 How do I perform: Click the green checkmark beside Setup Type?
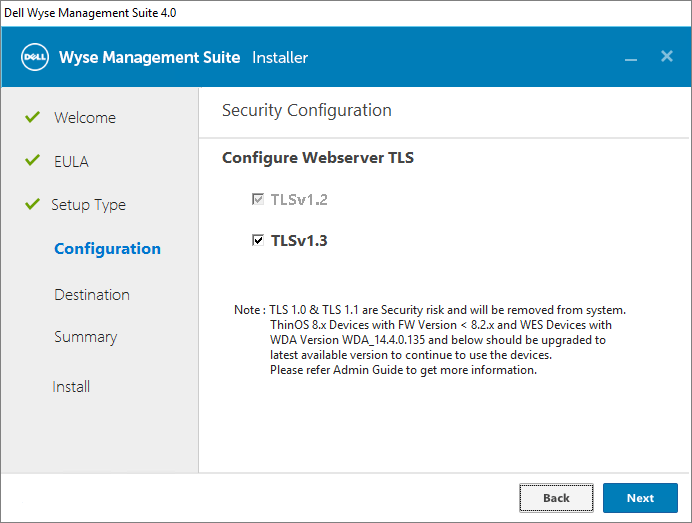pos(32,204)
